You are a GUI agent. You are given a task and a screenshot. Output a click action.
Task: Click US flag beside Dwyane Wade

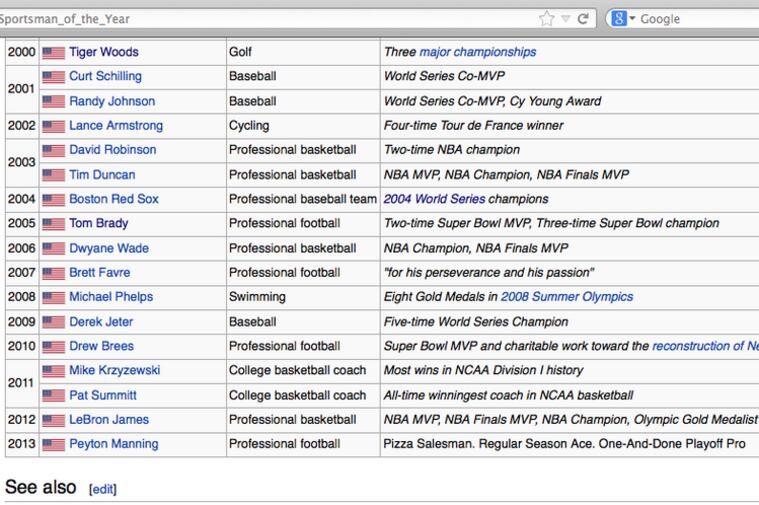(x=53, y=249)
